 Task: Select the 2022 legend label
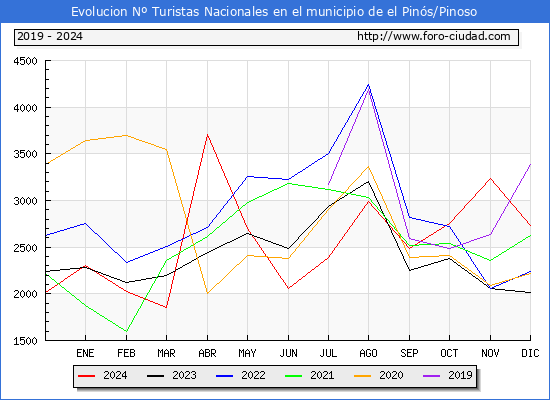[253, 375]
